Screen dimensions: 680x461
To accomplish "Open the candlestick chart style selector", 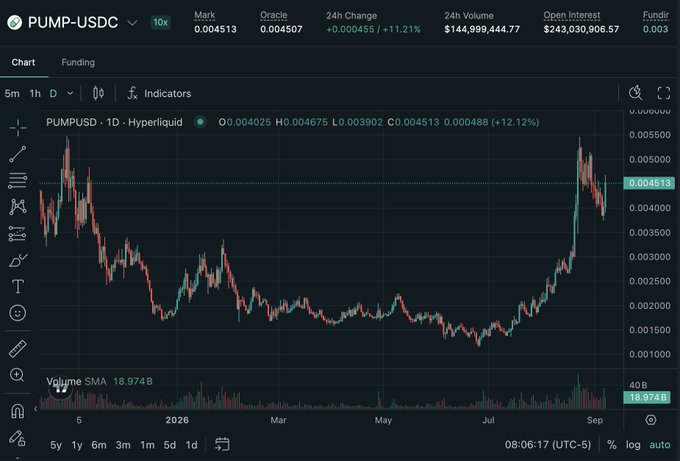I will point(98,93).
